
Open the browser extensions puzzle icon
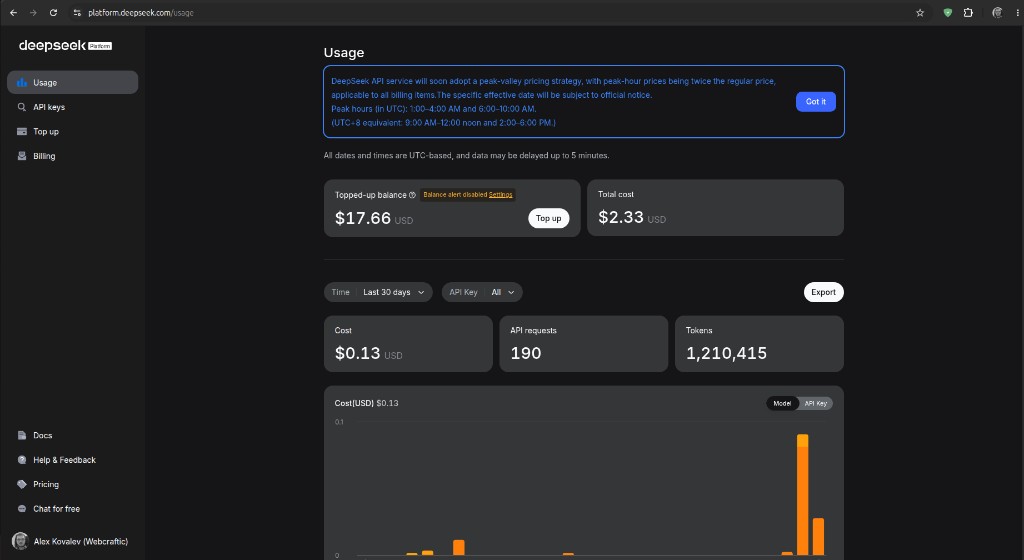(x=968, y=12)
